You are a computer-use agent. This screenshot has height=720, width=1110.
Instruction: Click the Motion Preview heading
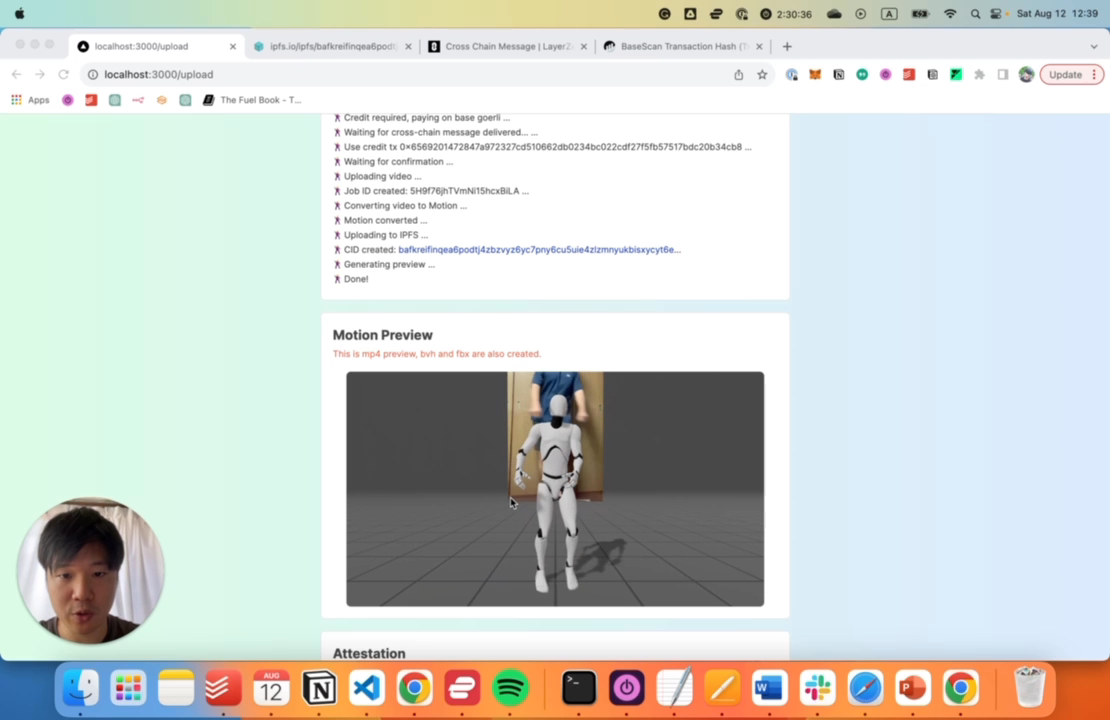tap(382, 335)
